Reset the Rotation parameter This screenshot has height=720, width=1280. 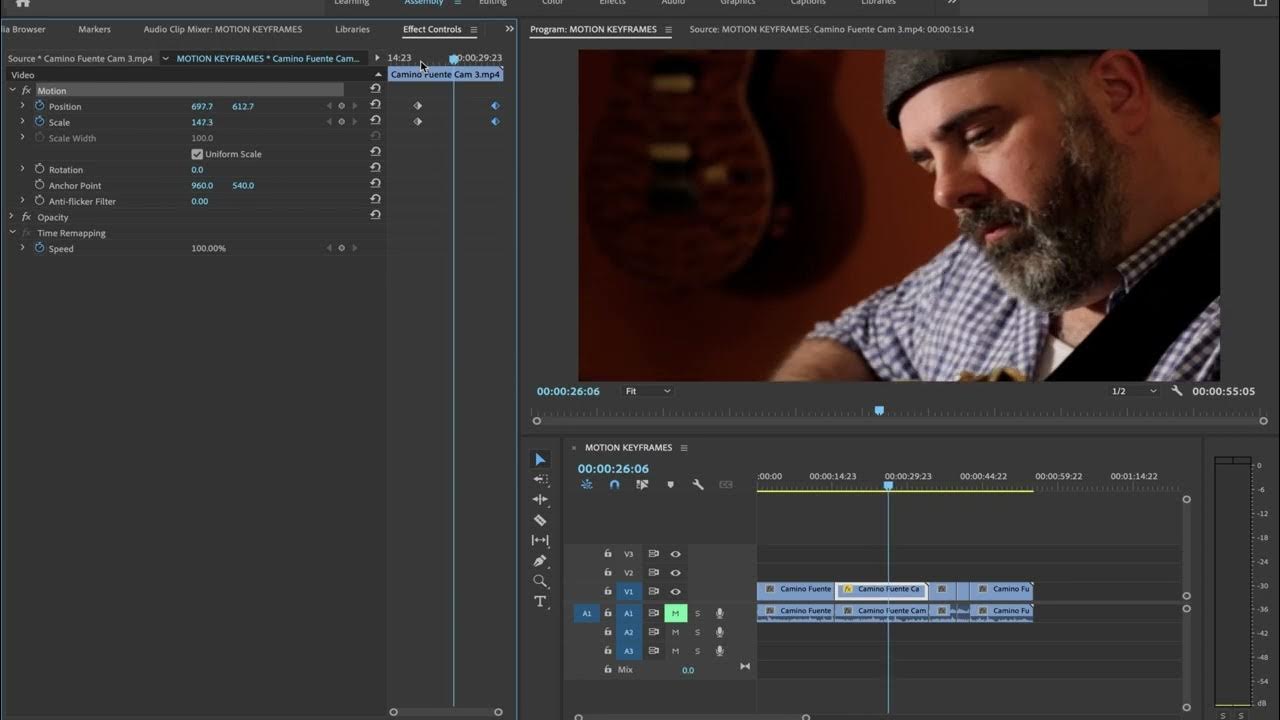click(x=375, y=169)
